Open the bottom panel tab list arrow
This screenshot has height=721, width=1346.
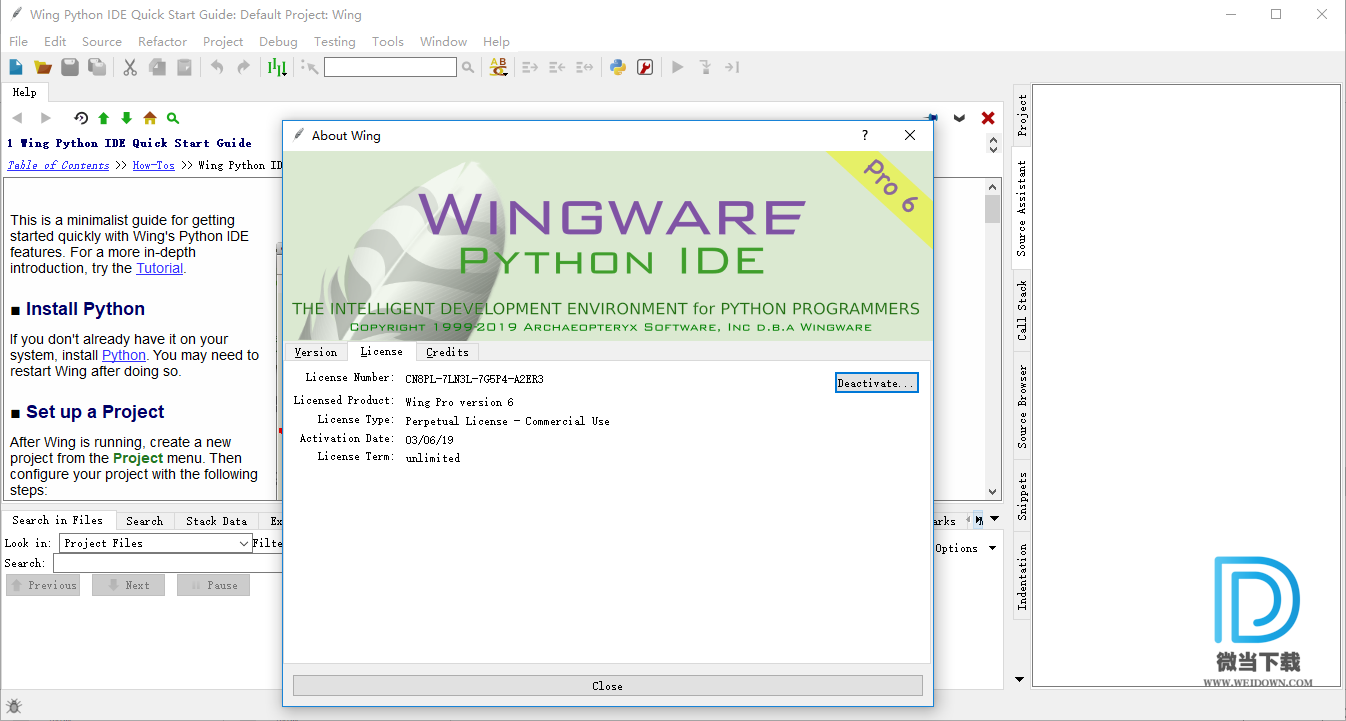[x=993, y=520]
